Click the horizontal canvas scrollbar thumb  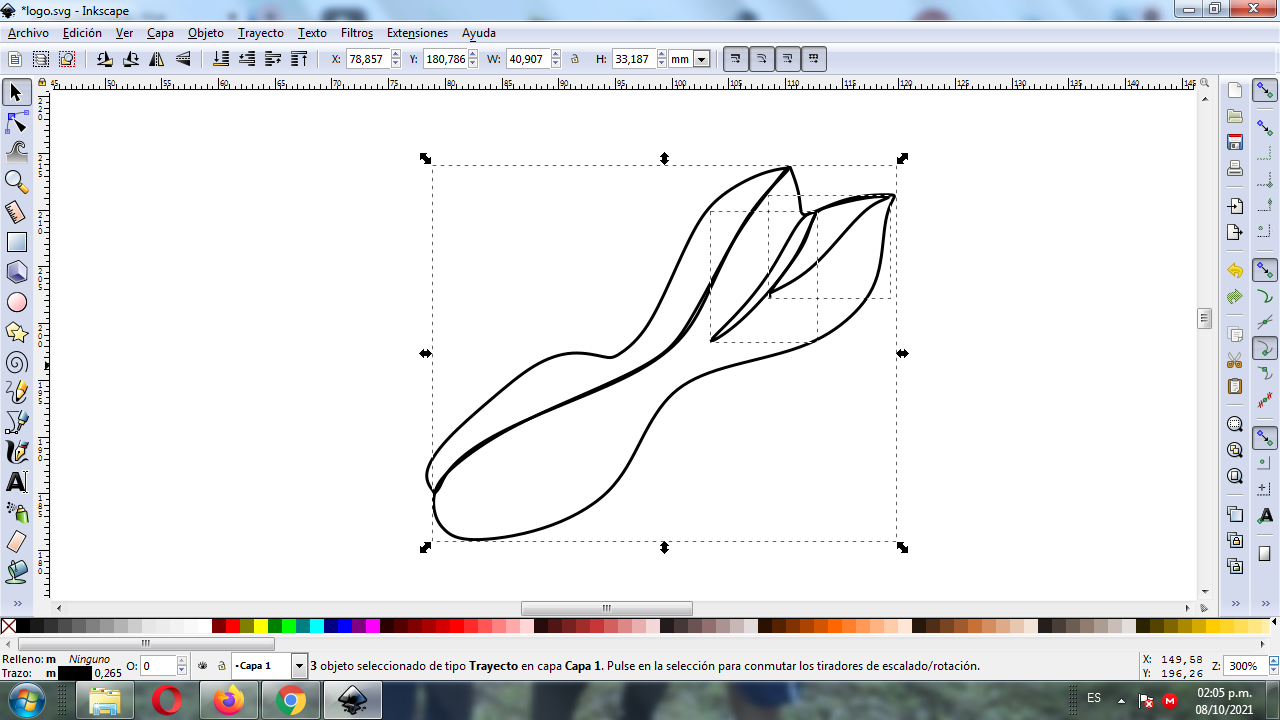pyautogui.click(x=606, y=608)
